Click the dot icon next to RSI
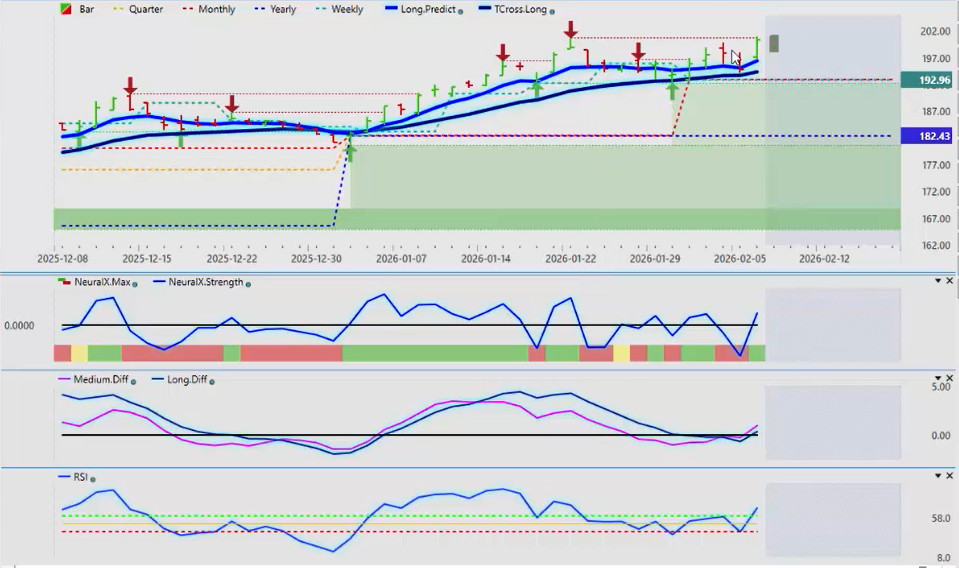Viewport: 959px width, 568px height. [x=93, y=478]
